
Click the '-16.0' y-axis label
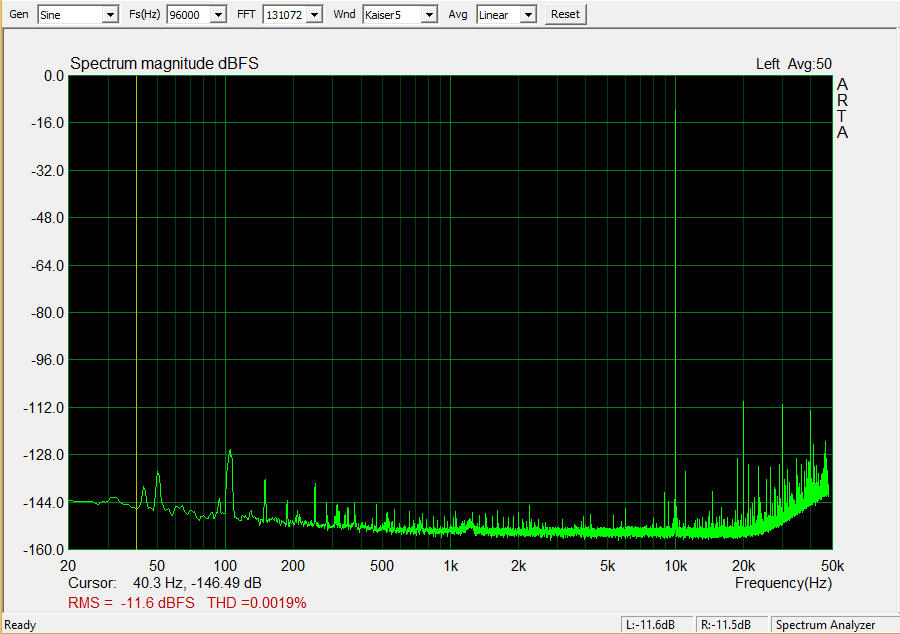tap(48, 123)
